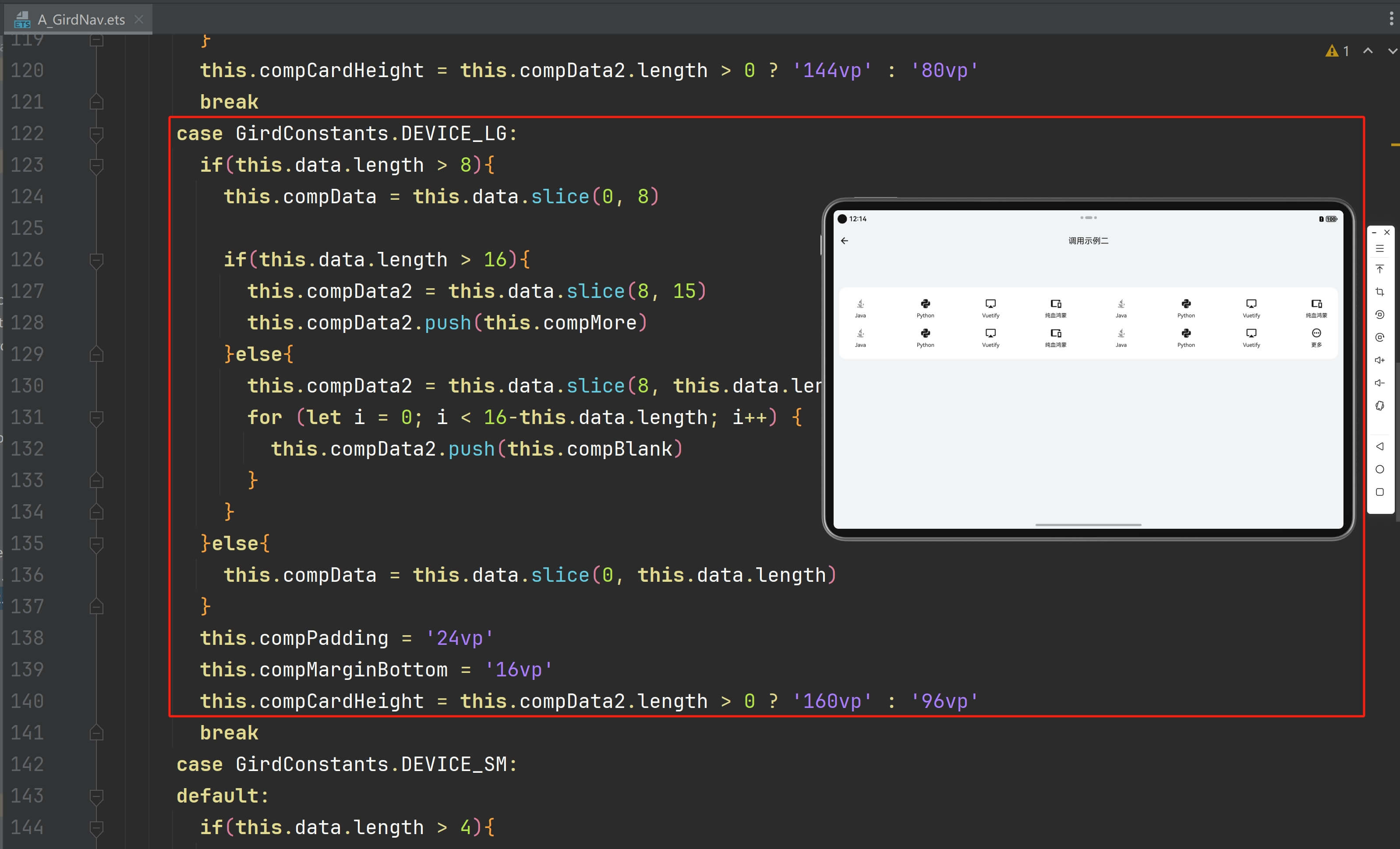Image resolution: width=1400 pixels, height=849 pixels.
Task: Open the emulator hamburger menu
Action: [x=1379, y=249]
